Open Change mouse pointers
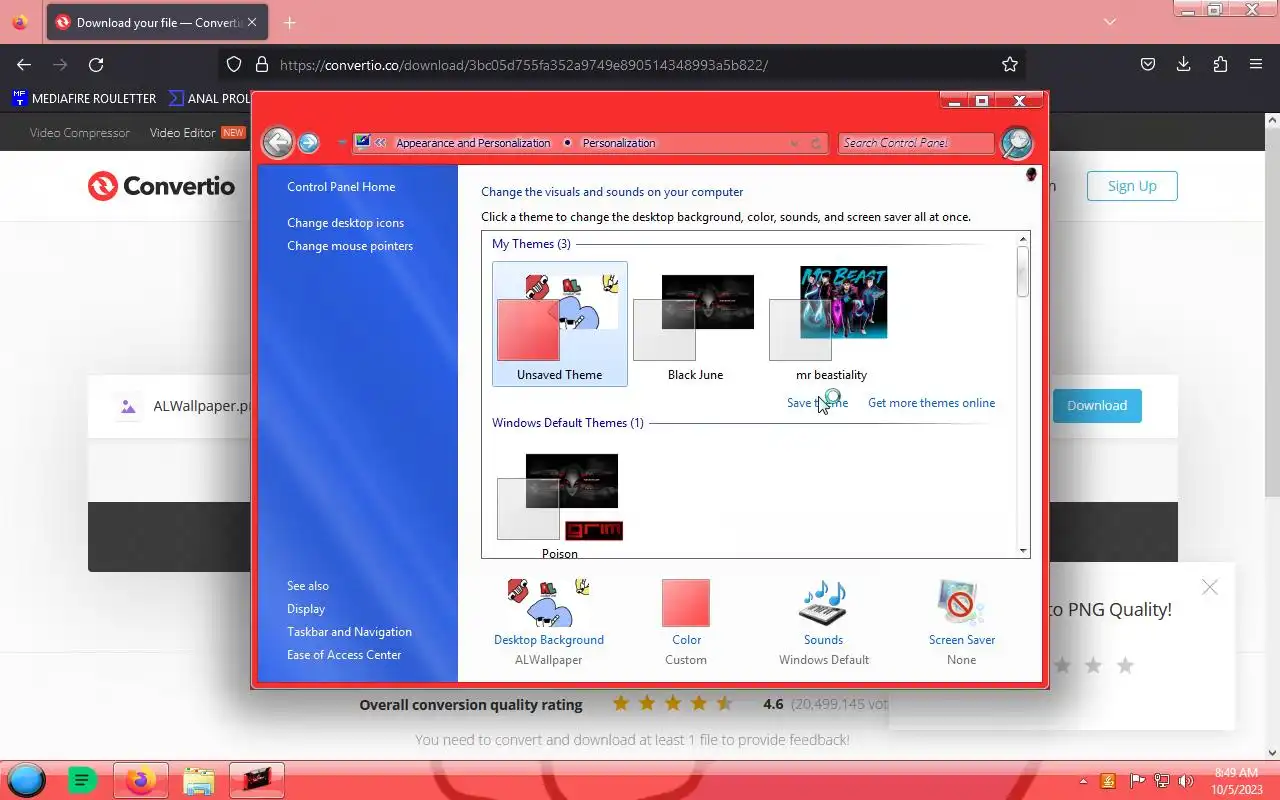Image resolution: width=1280 pixels, height=800 pixels. click(350, 246)
